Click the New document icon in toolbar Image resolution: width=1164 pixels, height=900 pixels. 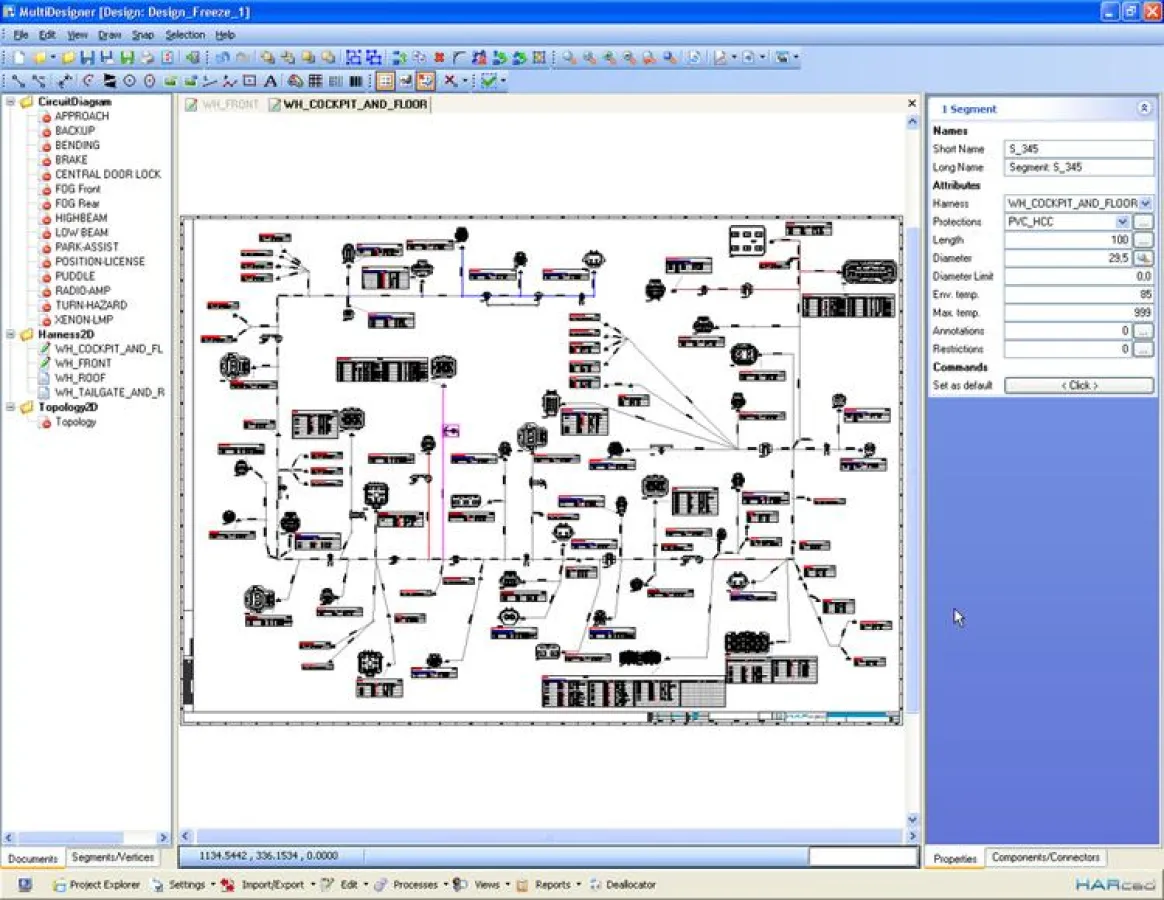pyautogui.click(x=19, y=58)
